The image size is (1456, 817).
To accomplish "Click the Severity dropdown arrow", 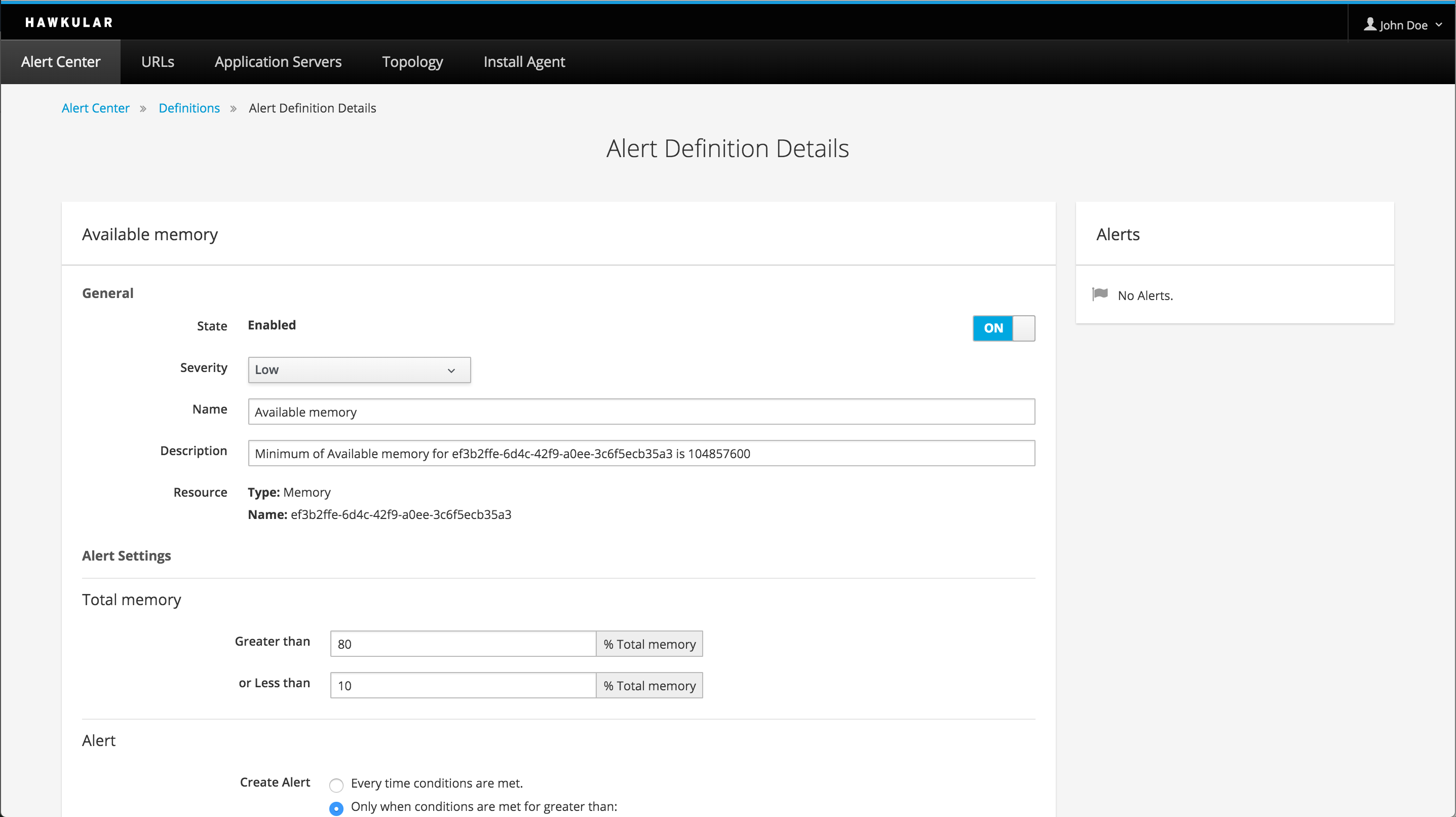I will [x=451, y=370].
